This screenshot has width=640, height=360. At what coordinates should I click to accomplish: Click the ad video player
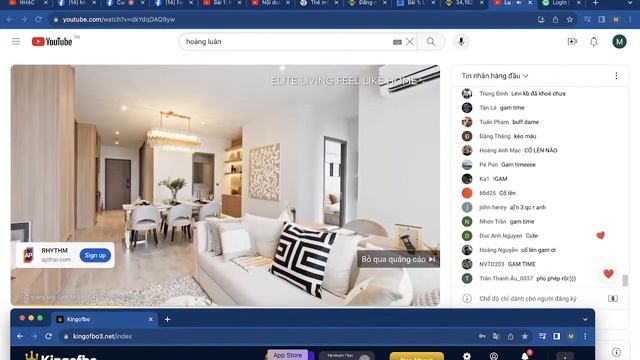[x=225, y=185]
